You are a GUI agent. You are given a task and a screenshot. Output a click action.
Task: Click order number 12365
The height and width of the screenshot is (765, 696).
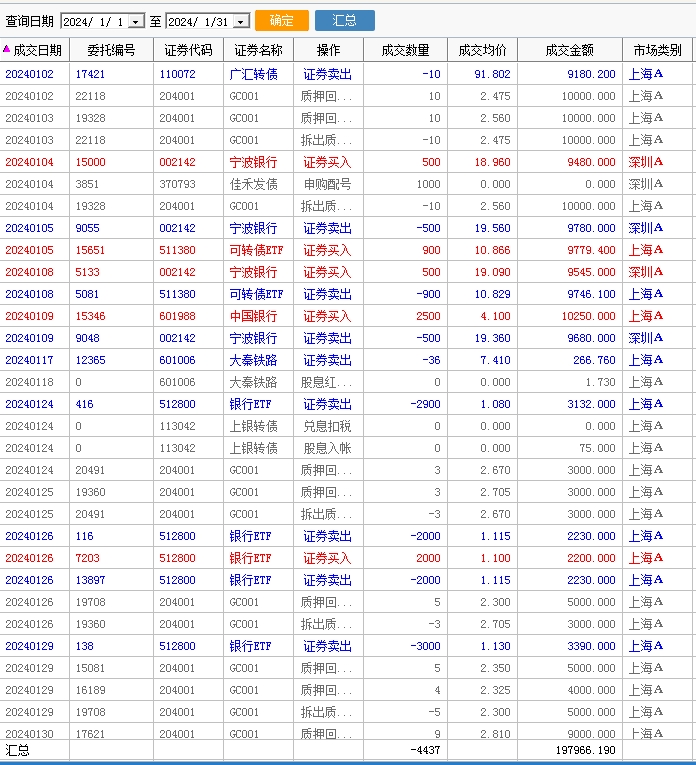click(x=90, y=360)
